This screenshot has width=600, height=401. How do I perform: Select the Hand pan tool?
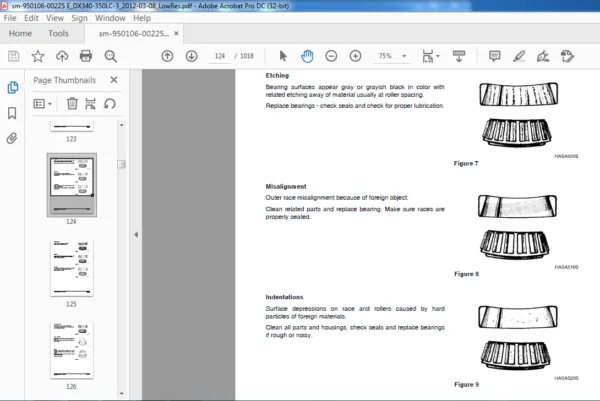[307, 56]
